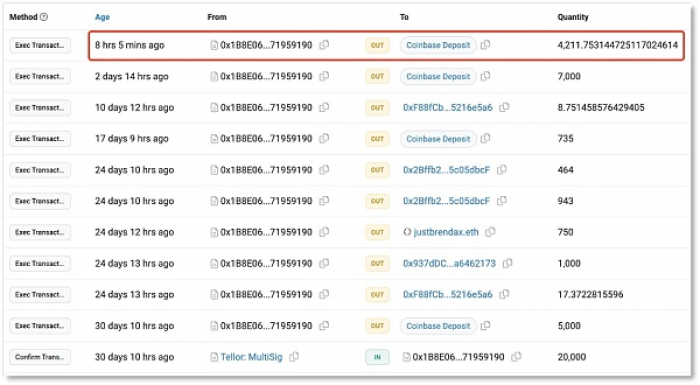This screenshot has width=700, height=385.
Task: Toggle the Age column date format
Action: click(102, 17)
